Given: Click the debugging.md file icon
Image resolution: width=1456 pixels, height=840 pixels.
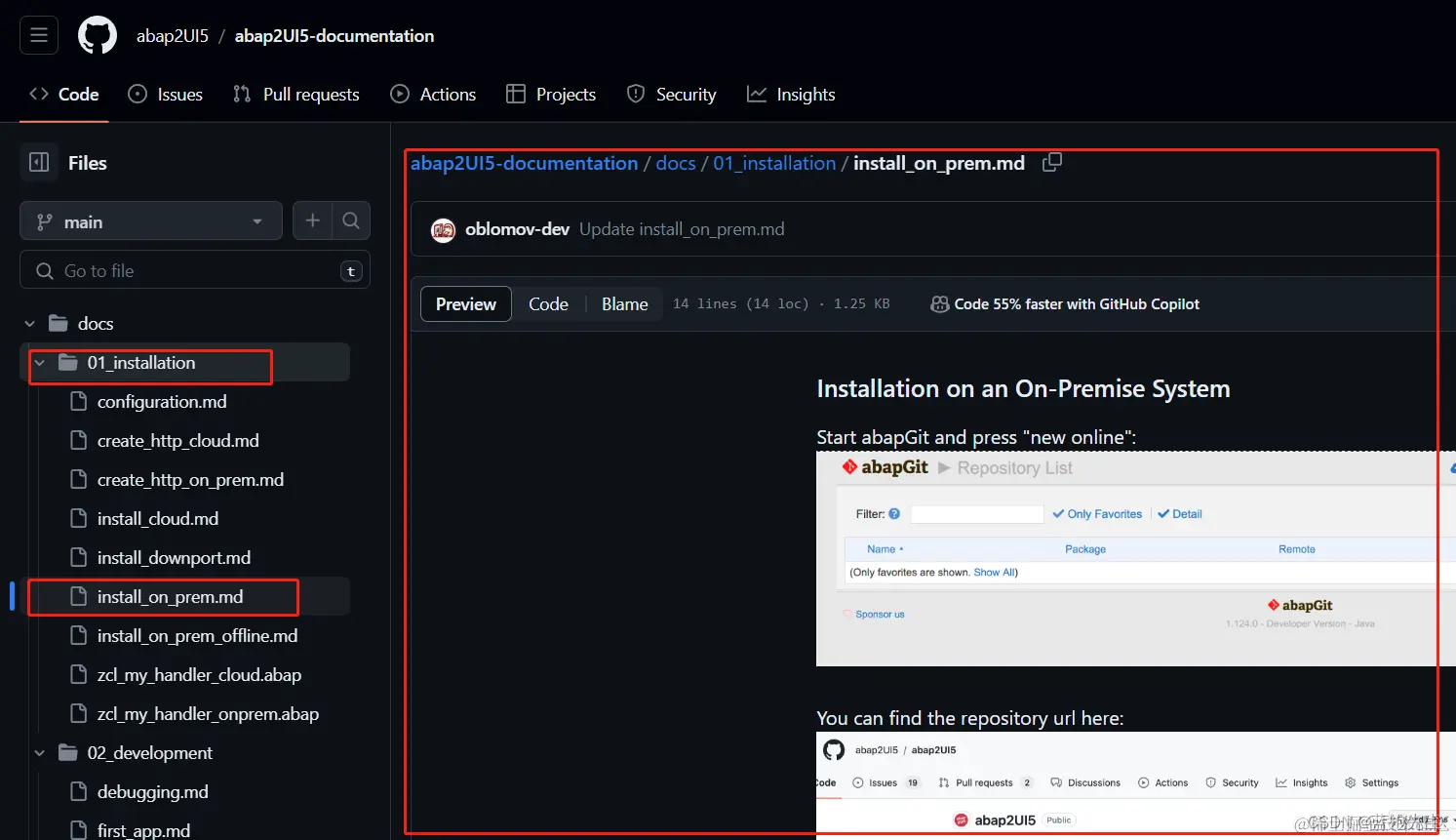Looking at the screenshot, I should [79, 791].
